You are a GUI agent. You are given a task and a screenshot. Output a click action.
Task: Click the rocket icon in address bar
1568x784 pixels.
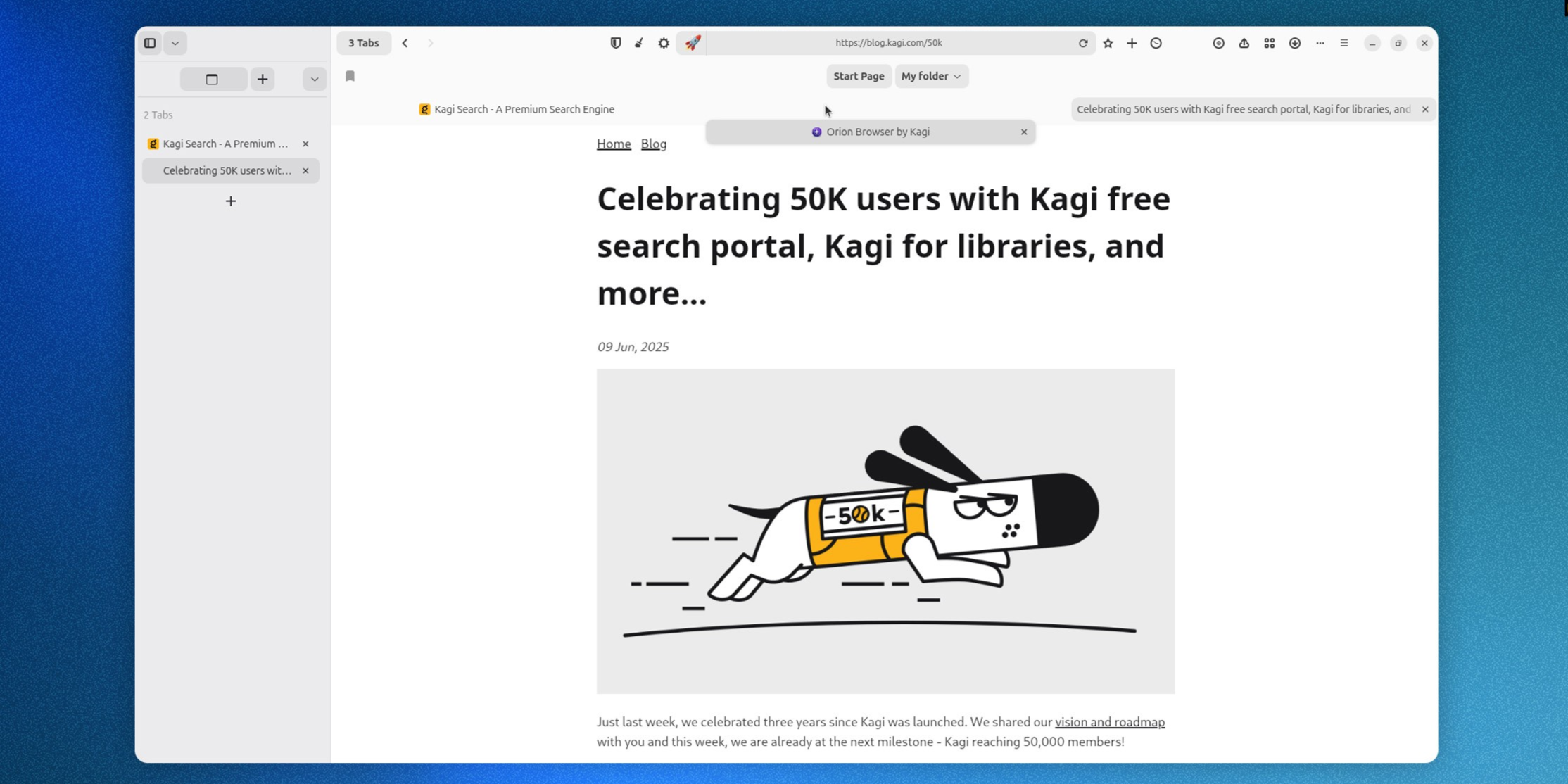point(693,43)
